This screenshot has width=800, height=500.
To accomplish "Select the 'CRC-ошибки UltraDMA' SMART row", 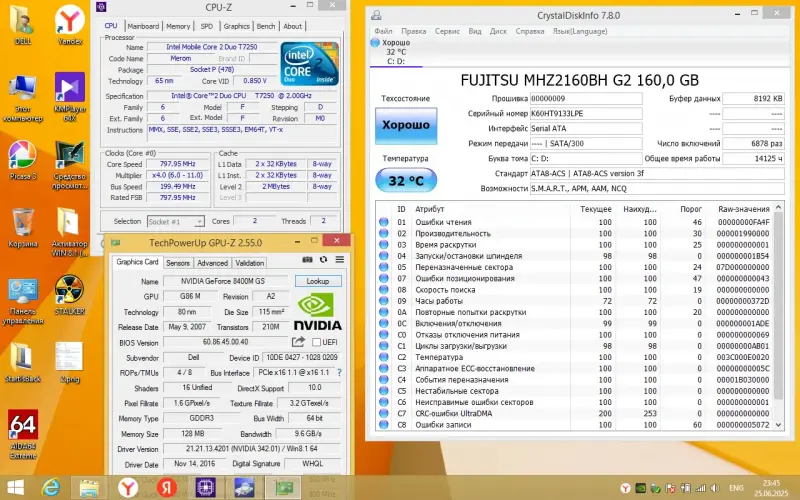I will tap(575, 413).
